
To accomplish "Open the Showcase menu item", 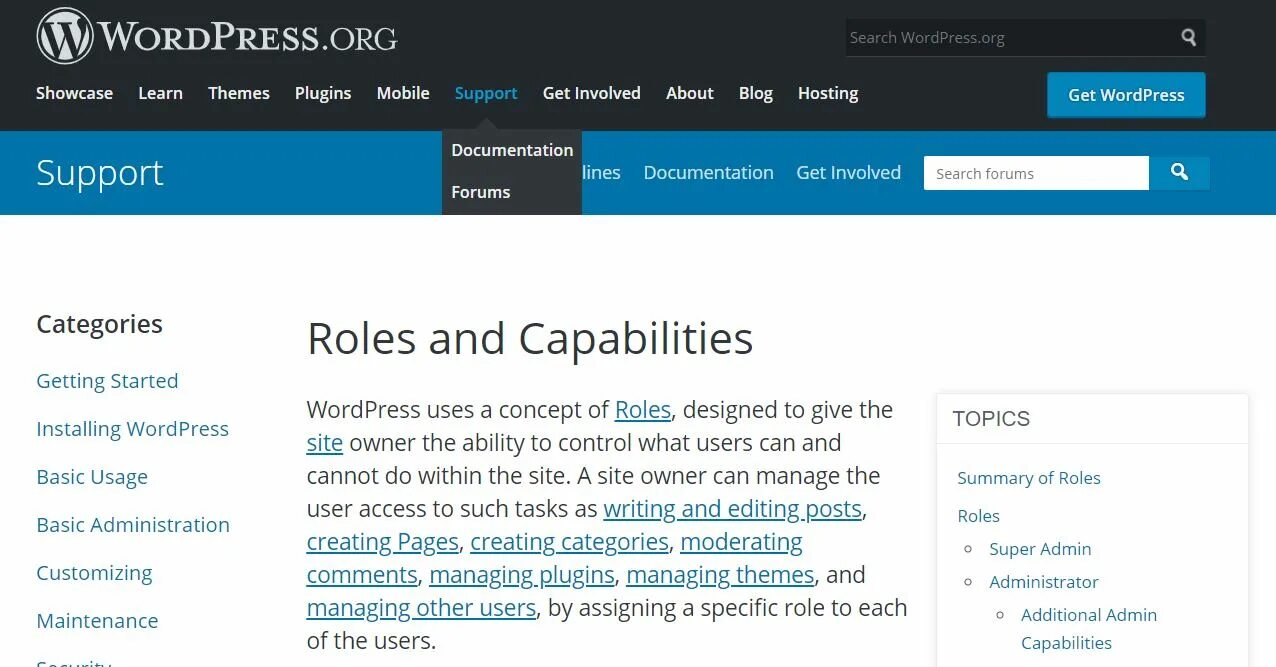I will pyautogui.click(x=74, y=93).
